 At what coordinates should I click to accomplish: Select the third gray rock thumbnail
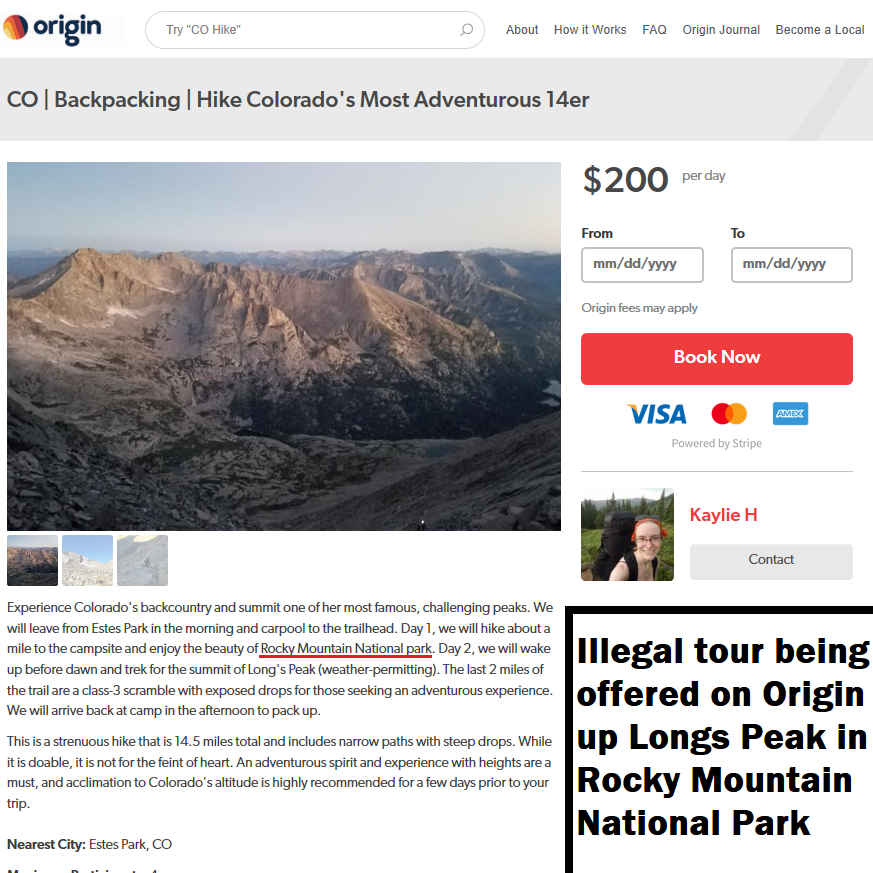[x=143, y=560]
